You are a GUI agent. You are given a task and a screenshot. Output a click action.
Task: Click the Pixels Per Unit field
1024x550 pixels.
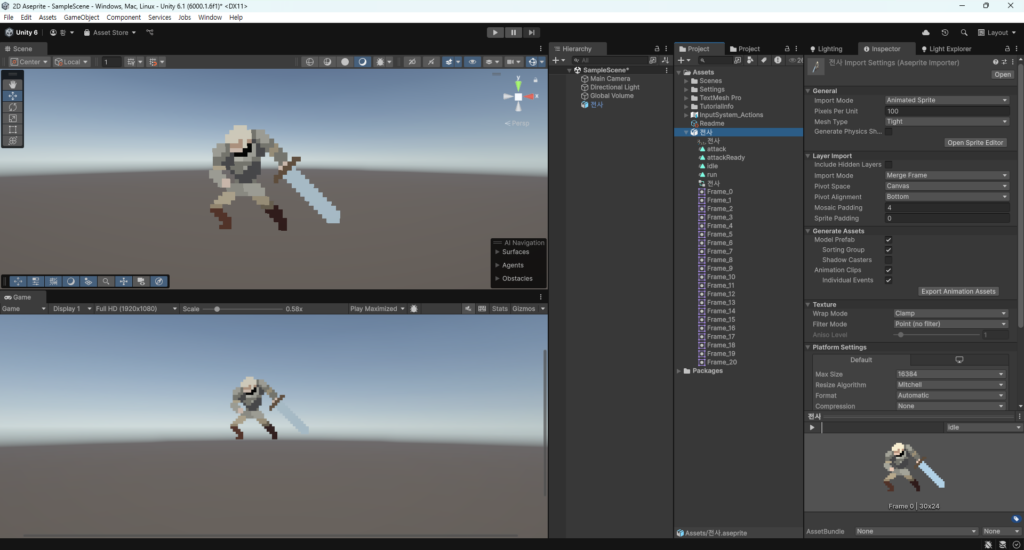946,111
